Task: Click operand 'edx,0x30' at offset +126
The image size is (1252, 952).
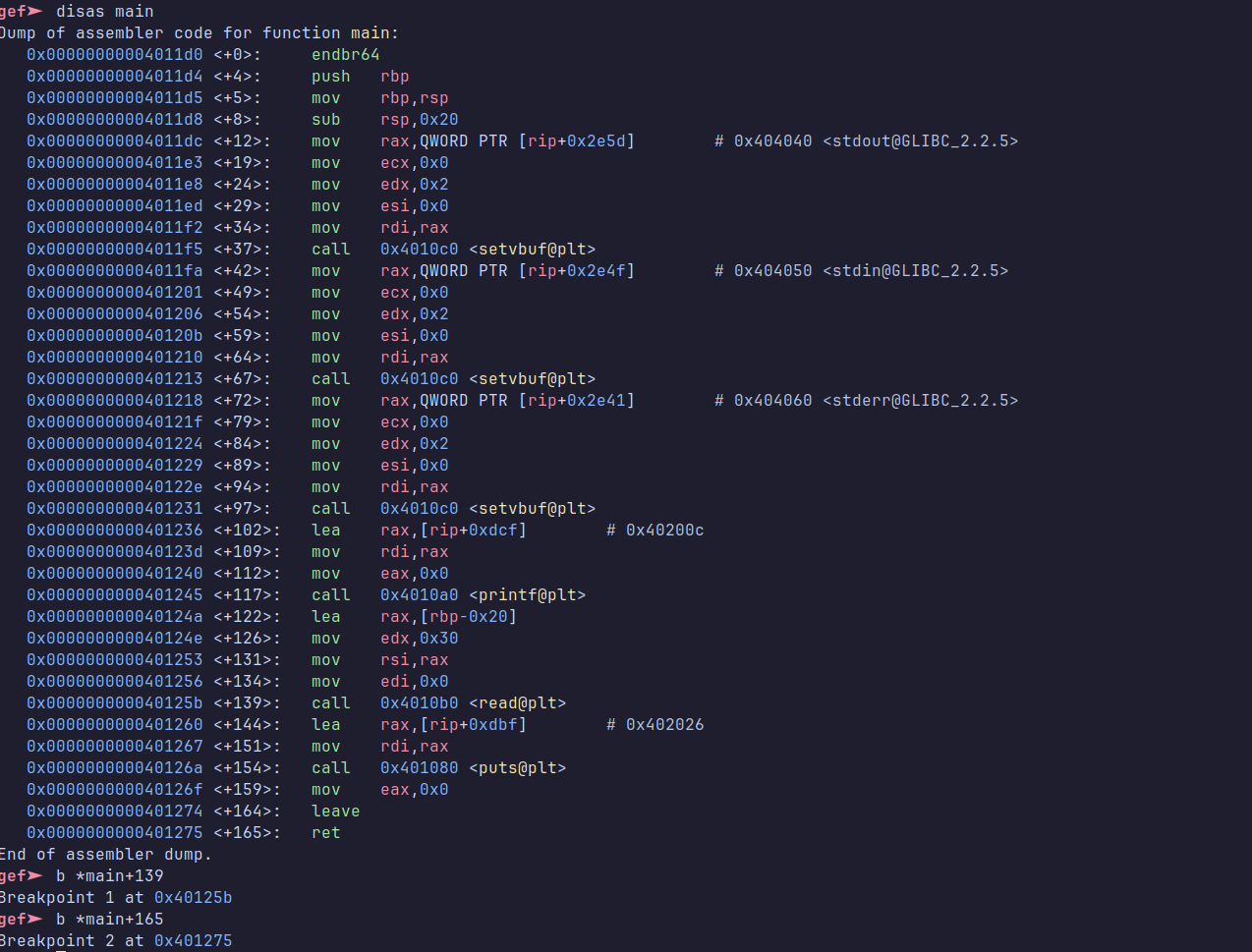Action: (420, 638)
